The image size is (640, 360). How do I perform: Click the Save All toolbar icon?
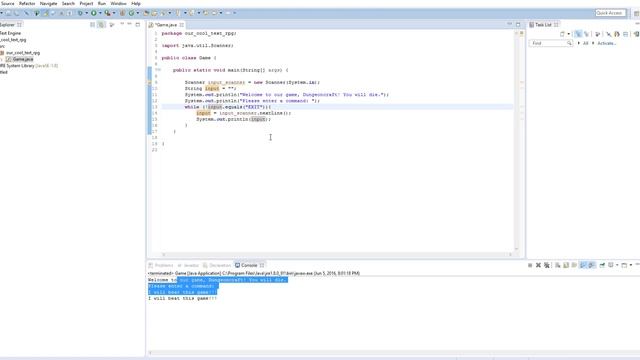[16, 13]
